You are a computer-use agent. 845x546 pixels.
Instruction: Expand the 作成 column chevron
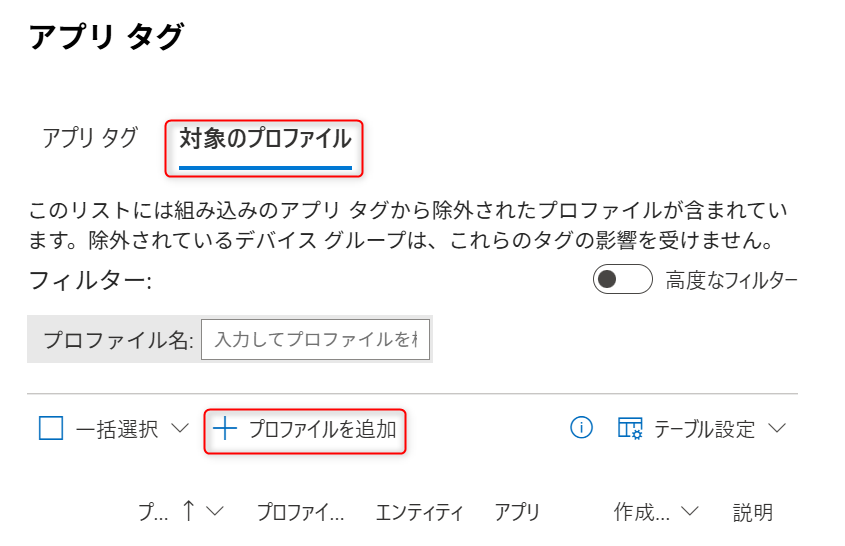click(689, 511)
